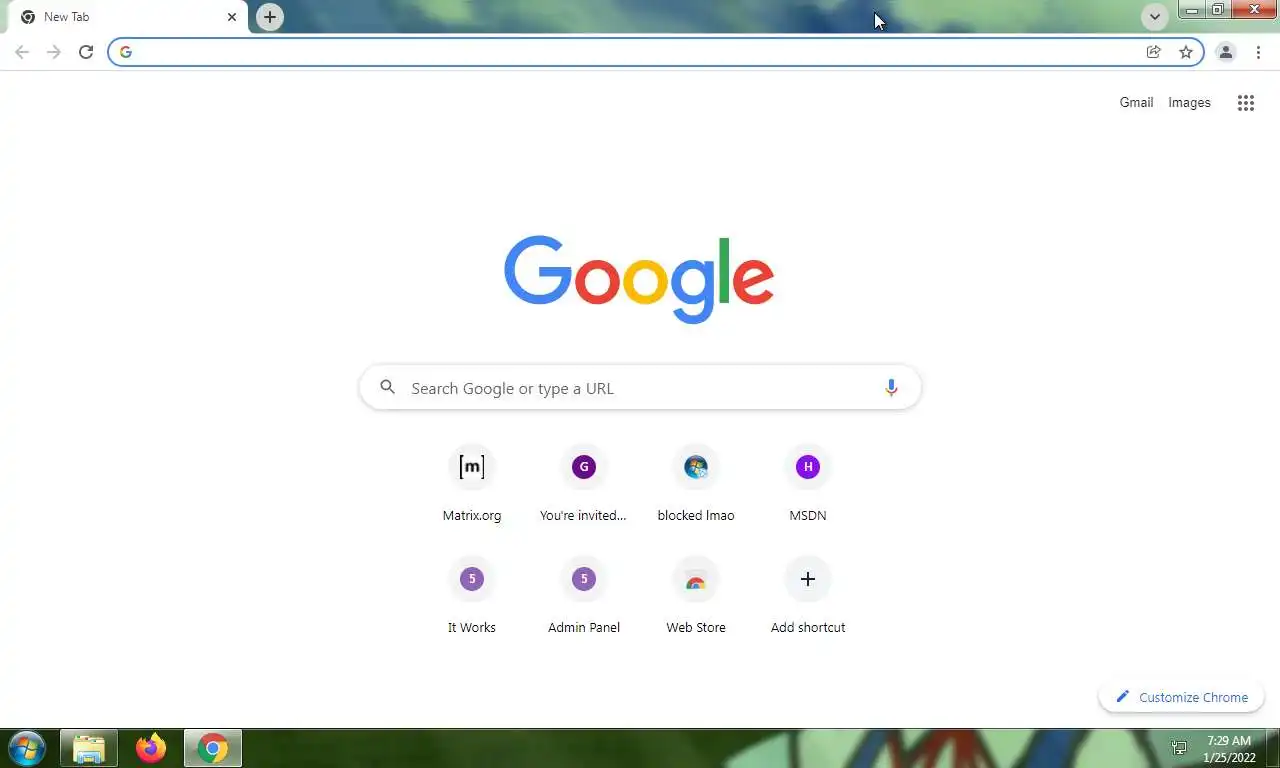Open the Windows Start menu
The height and width of the screenshot is (768, 1280).
click(26, 748)
